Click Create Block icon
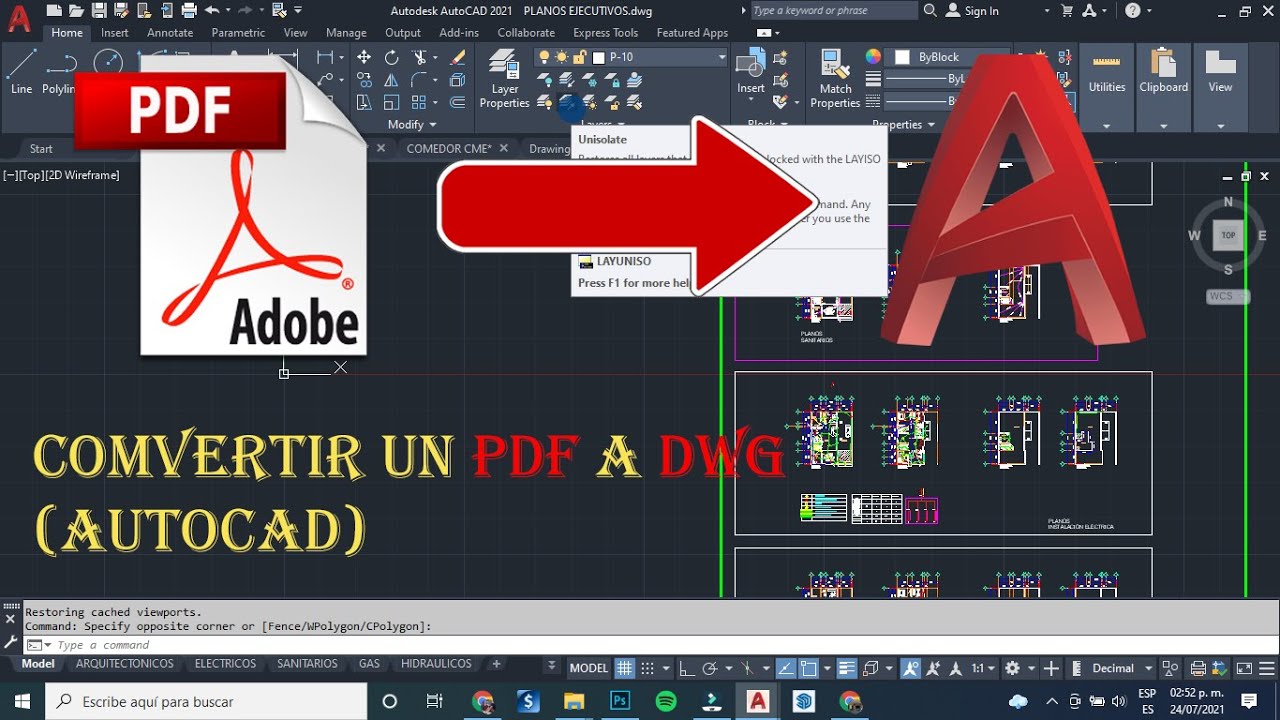 [x=781, y=58]
